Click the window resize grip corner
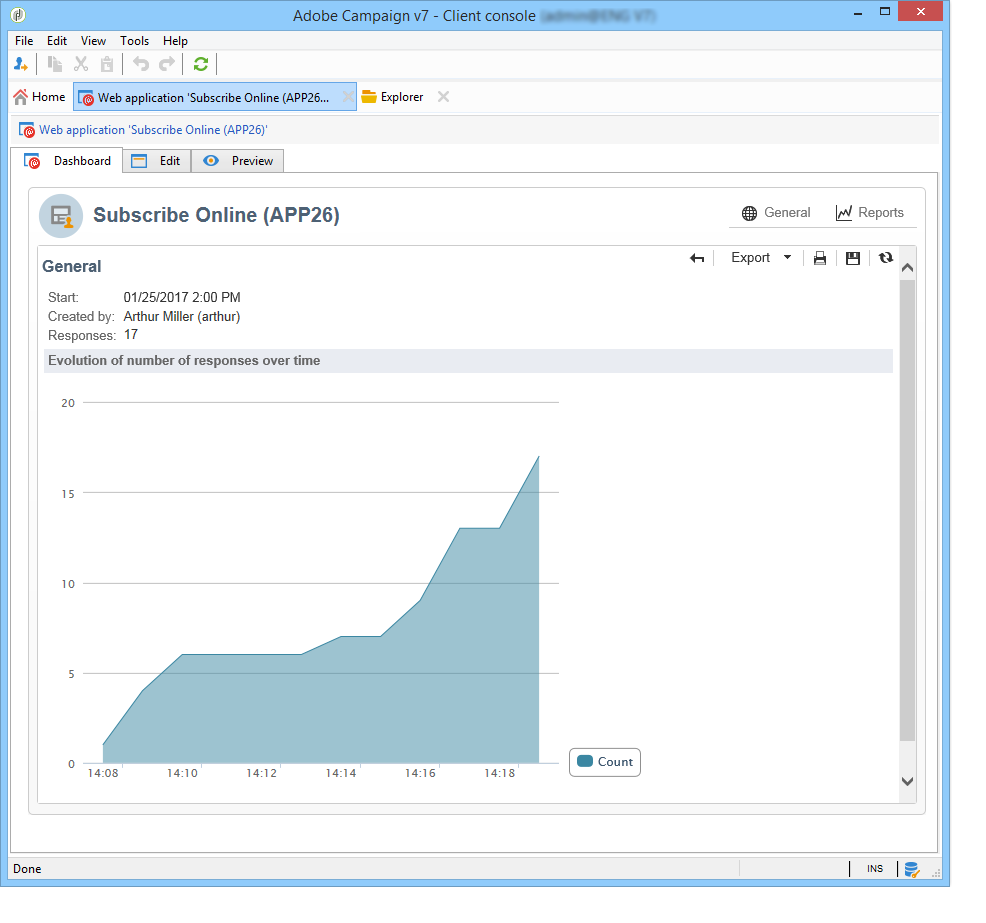This screenshot has height=923, width=986. 936,873
